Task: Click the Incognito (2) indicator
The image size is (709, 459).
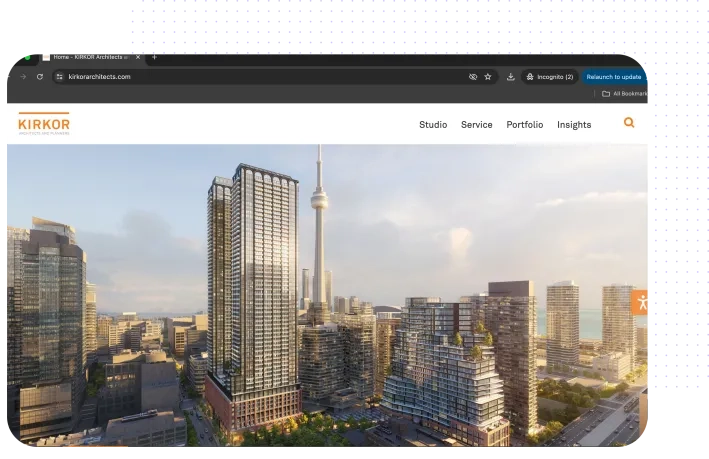Action: pos(549,77)
